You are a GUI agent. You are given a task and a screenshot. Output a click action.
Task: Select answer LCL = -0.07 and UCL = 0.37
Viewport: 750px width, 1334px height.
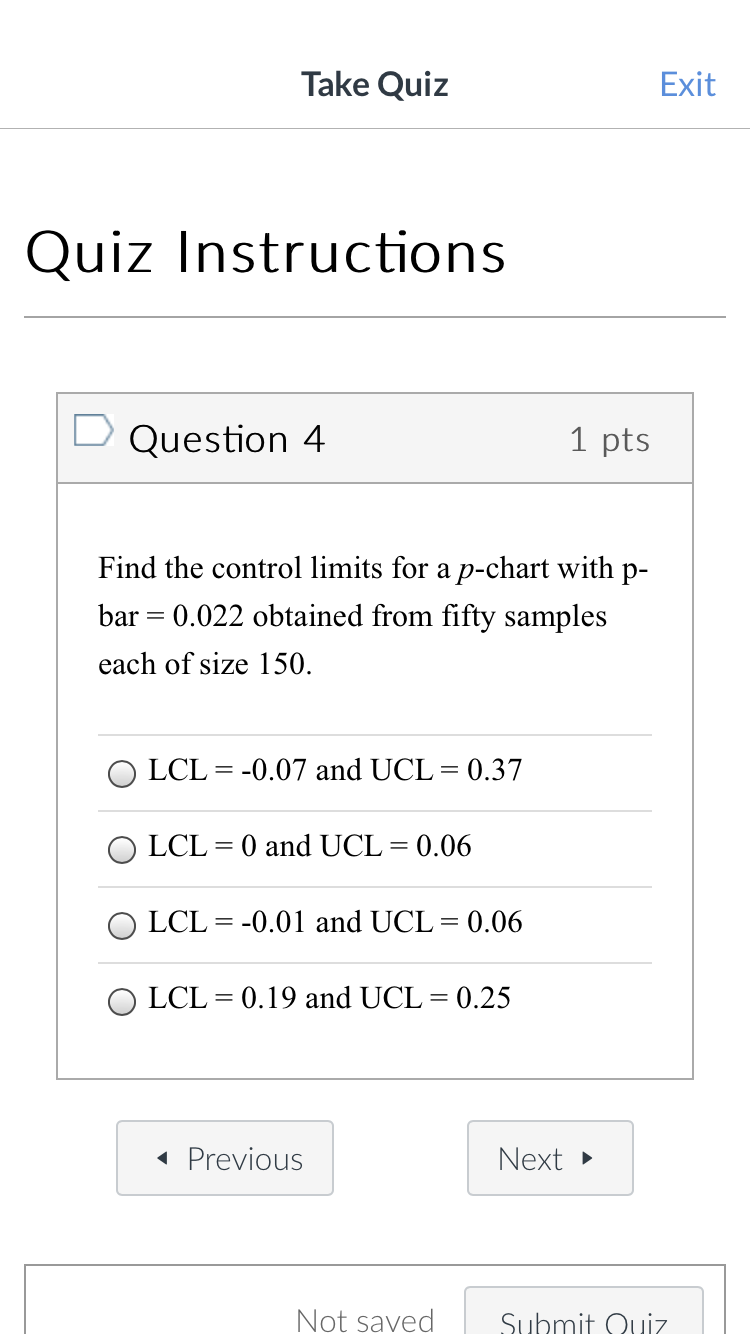pos(121,773)
